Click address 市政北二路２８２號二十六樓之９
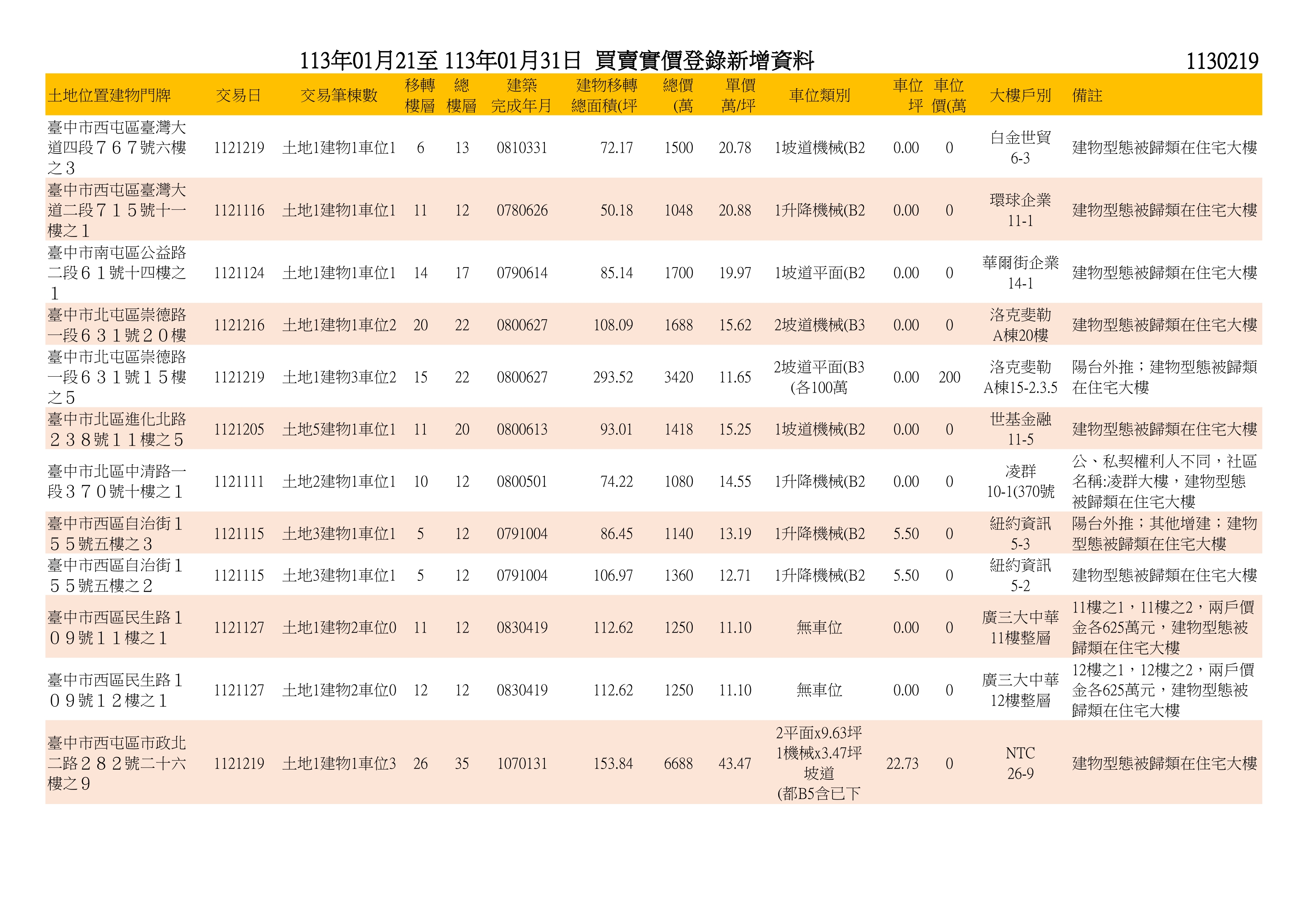 (x=117, y=763)
